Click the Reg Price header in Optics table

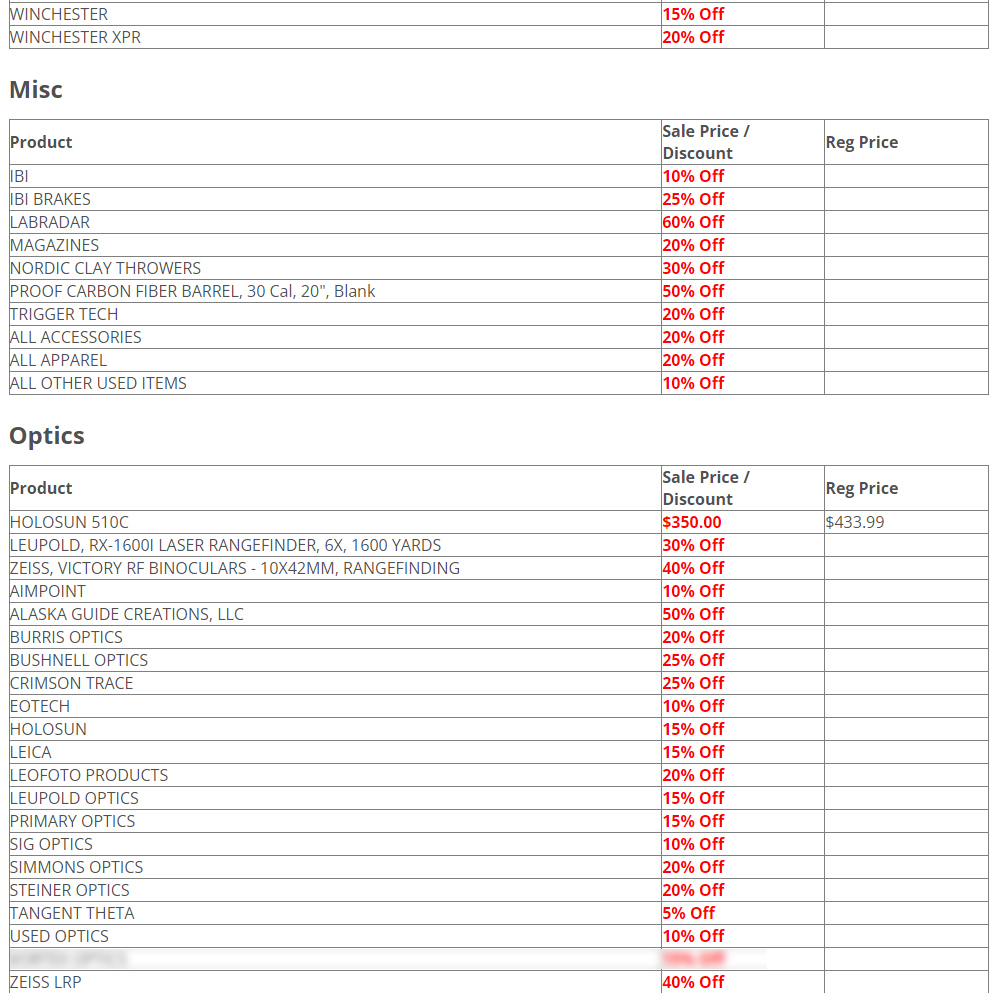[x=862, y=488]
